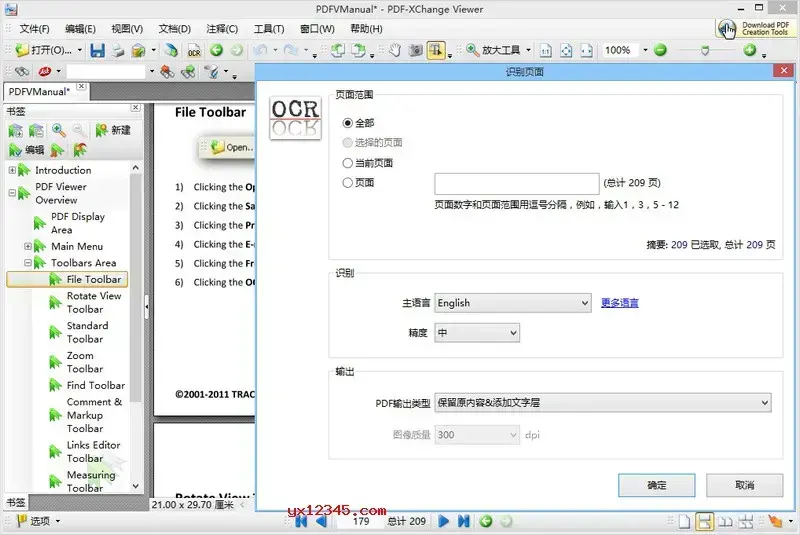800x535 pixels.
Task: Open the 放大工具 dropdown arrow
Action: 528,50
